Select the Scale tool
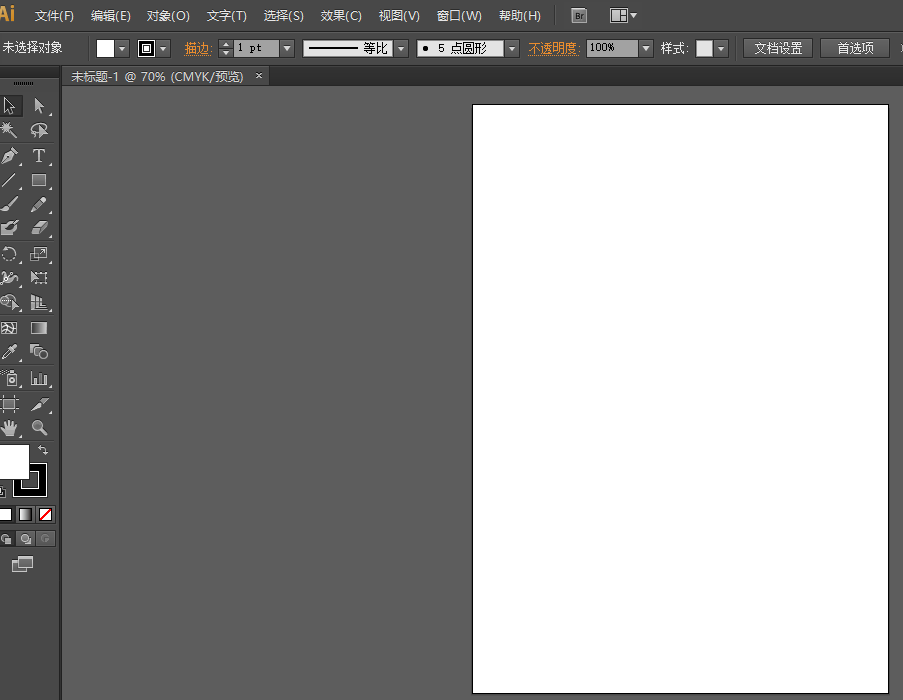This screenshot has width=903, height=700. tap(39, 254)
